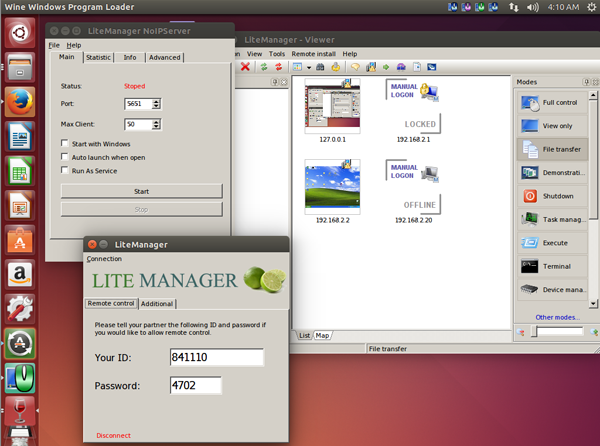Click the Start button in NoIPServer

point(142,191)
